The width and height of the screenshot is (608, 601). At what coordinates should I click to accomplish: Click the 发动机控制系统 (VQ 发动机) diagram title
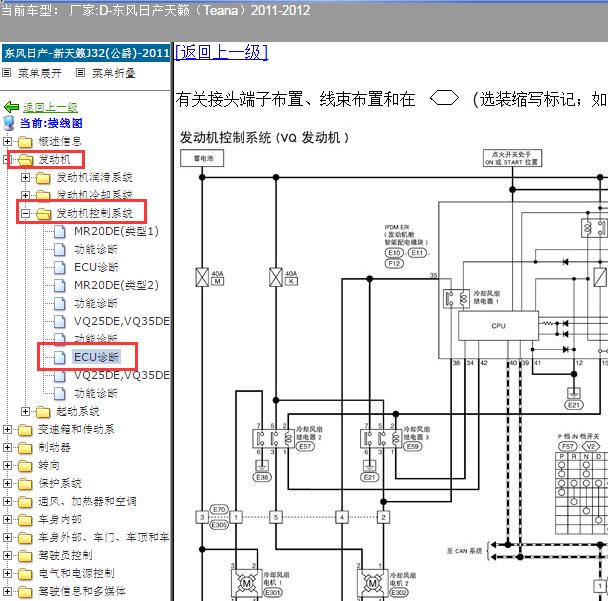tap(264, 138)
